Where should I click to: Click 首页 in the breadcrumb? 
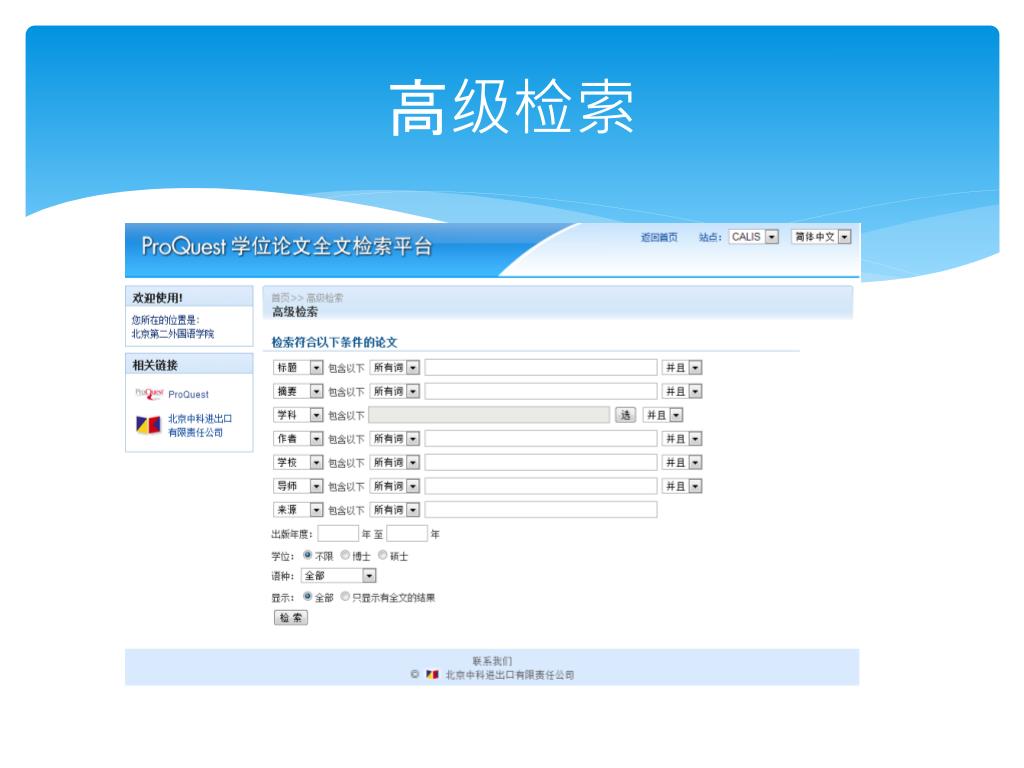point(280,298)
